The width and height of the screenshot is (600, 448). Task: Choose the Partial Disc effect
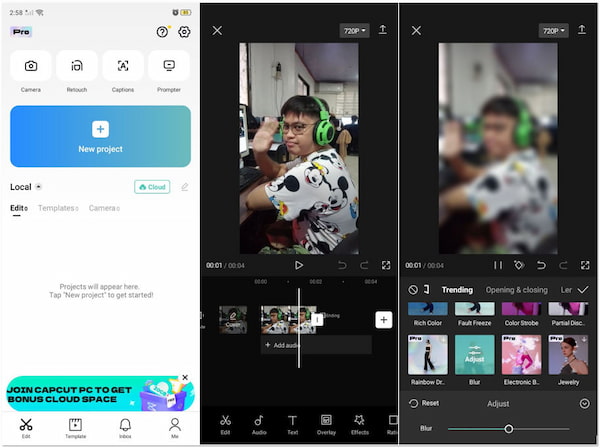pyautogui.click(x=568, y=314)
